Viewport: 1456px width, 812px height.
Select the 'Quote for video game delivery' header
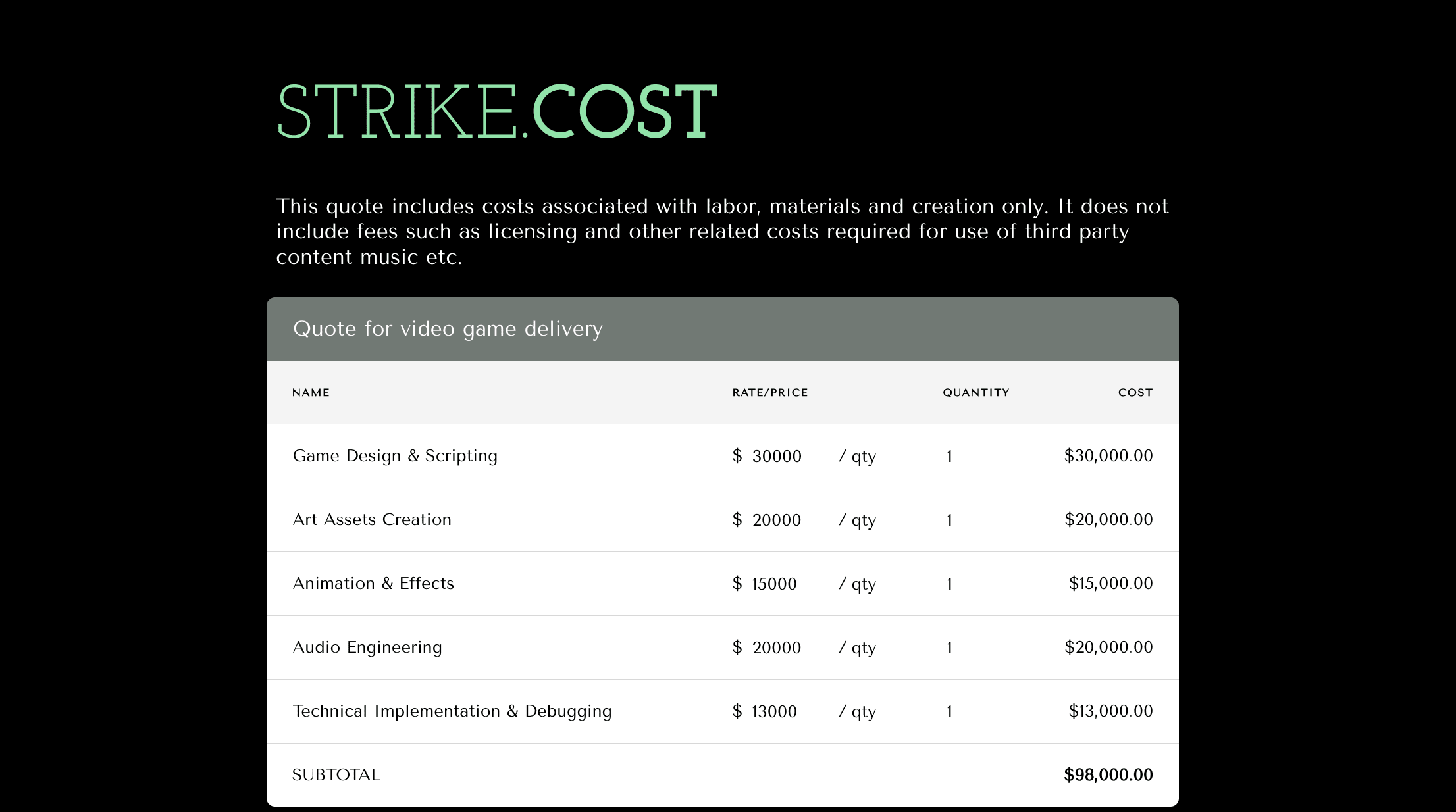click(x=448, y=328)
